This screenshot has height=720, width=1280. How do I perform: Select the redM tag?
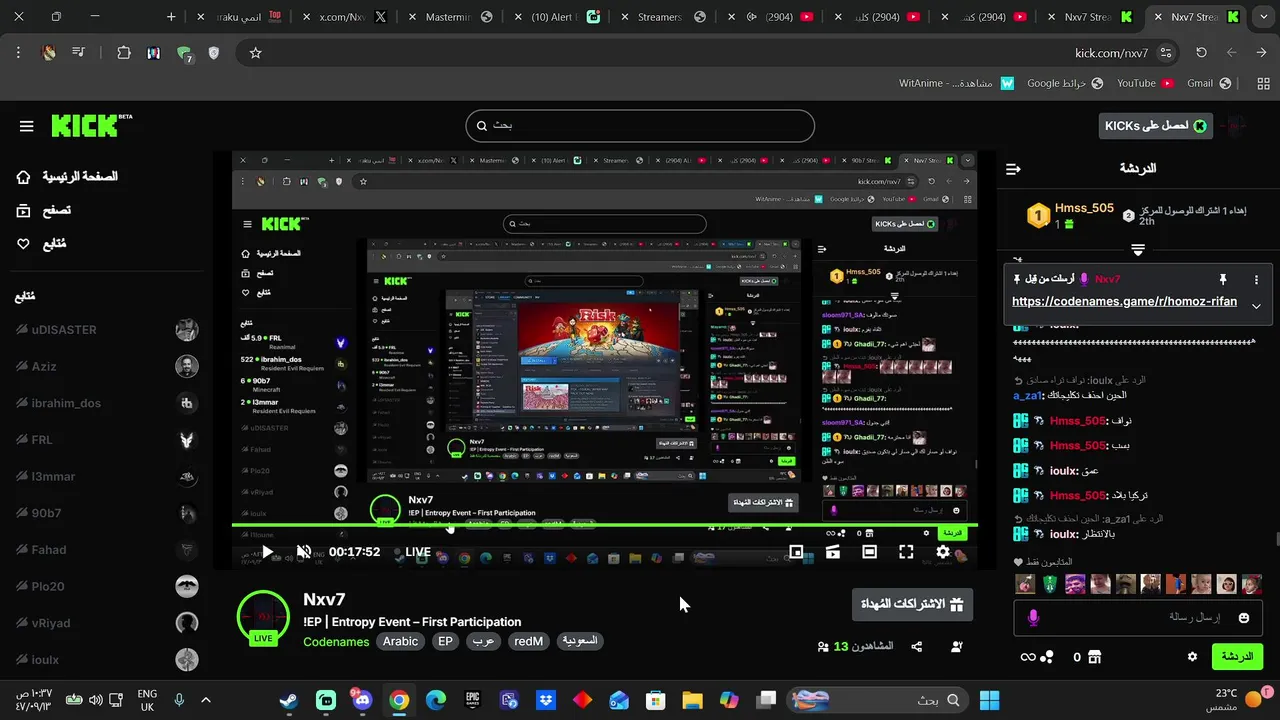pyautogui.click(x=528, y=642)
